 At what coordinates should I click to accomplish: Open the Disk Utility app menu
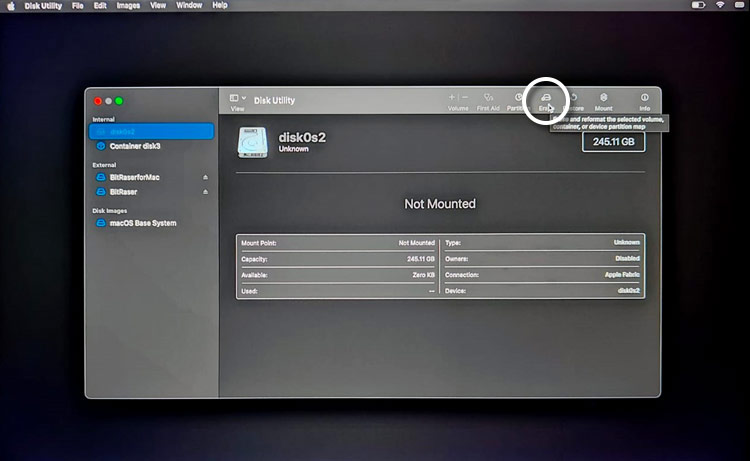tap(43, 6)
